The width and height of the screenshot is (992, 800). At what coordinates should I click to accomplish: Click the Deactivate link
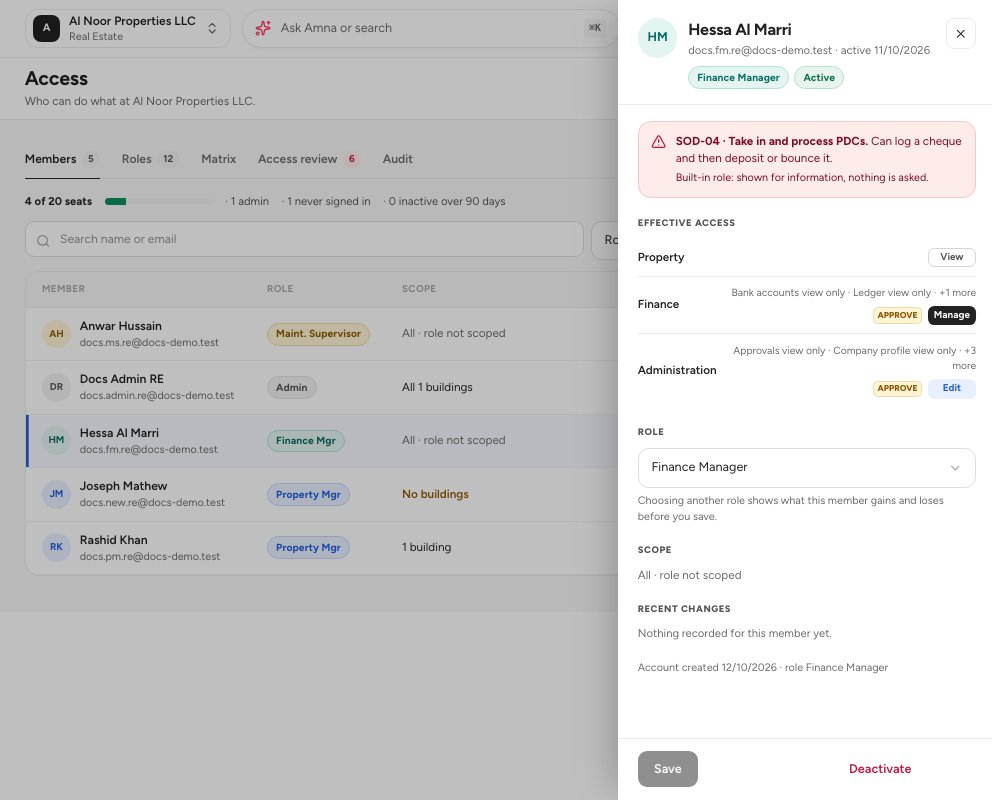[880, 769]
